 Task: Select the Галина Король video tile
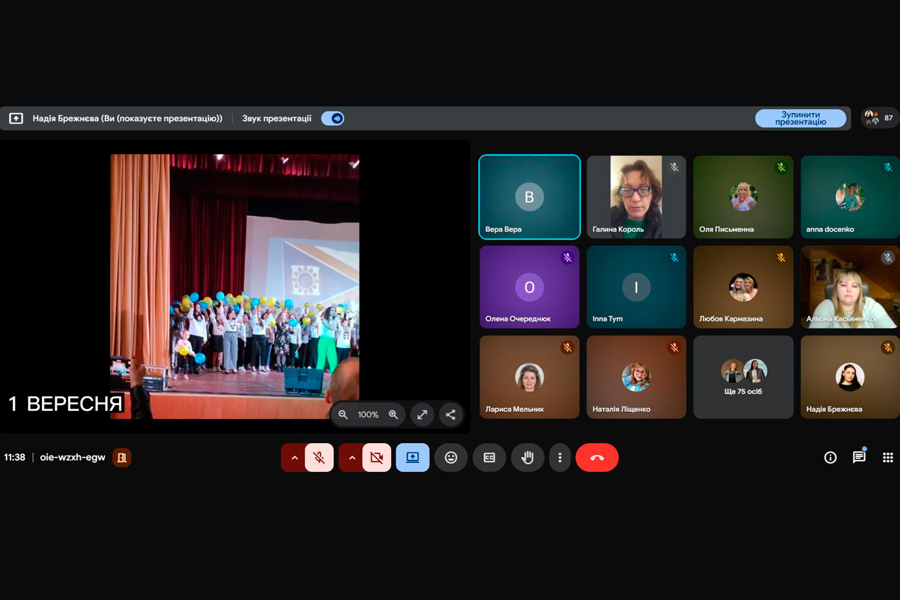(x=636, y=197)
